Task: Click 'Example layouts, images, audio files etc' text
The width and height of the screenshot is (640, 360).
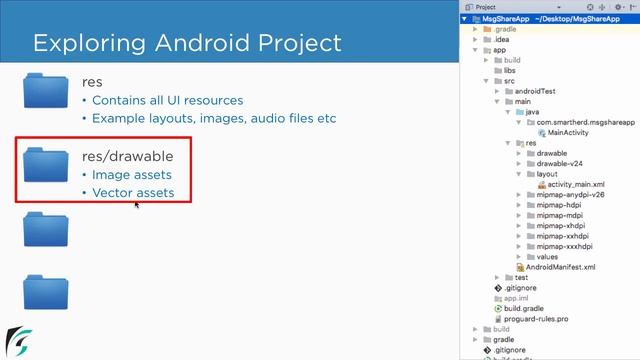Action: (214, 118)
